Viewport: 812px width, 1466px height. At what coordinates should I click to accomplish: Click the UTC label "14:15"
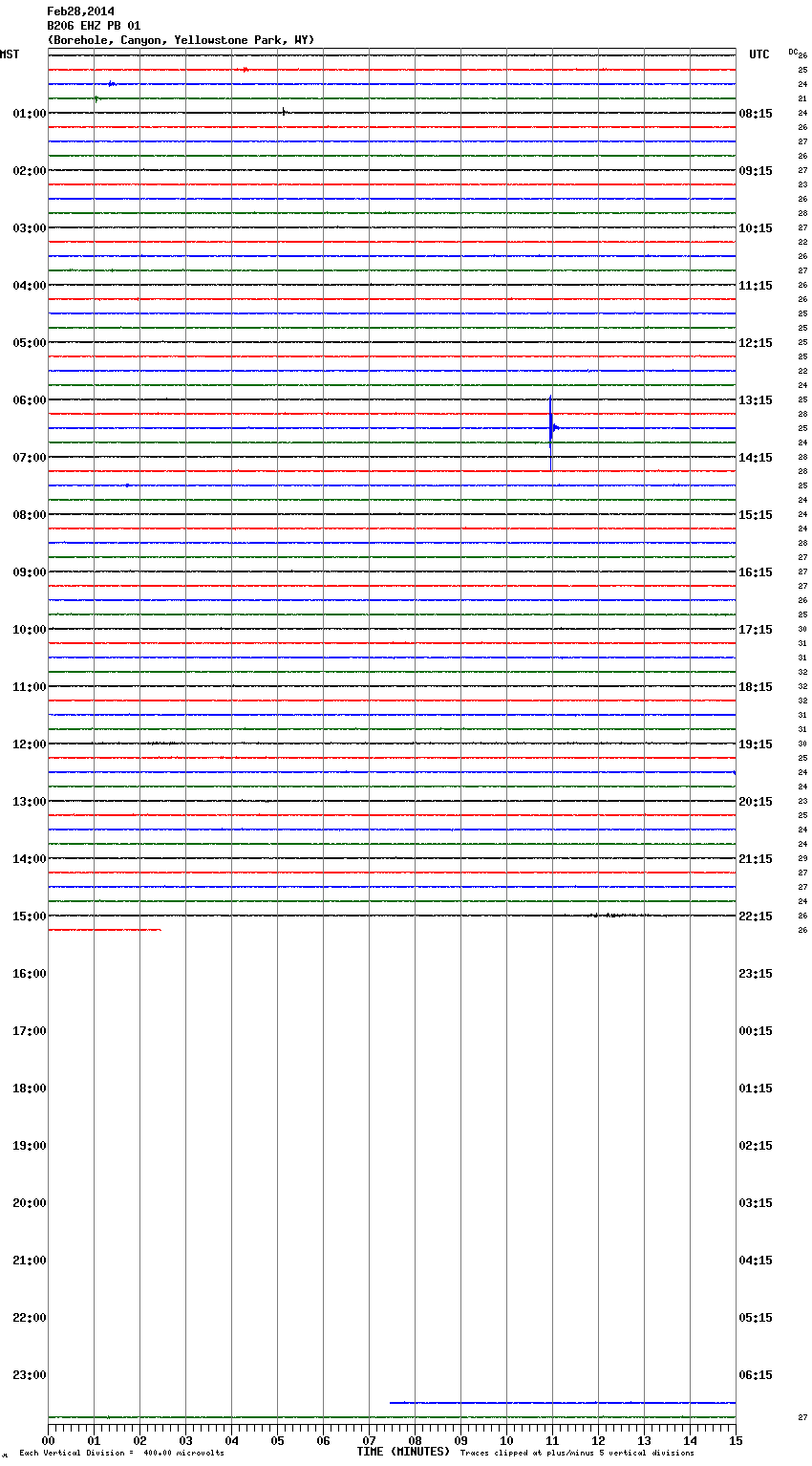[x=756, y=458]
